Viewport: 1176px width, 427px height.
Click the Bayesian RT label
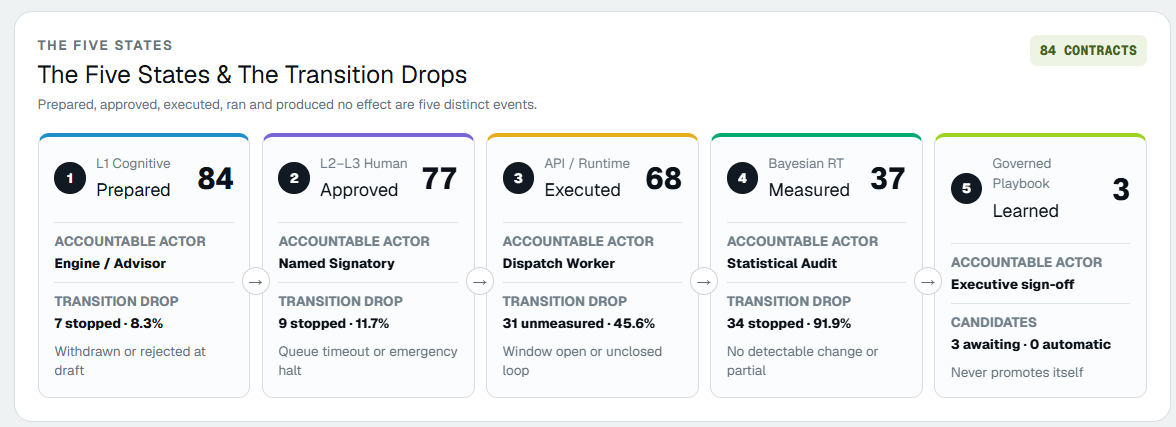coord(806,164)
